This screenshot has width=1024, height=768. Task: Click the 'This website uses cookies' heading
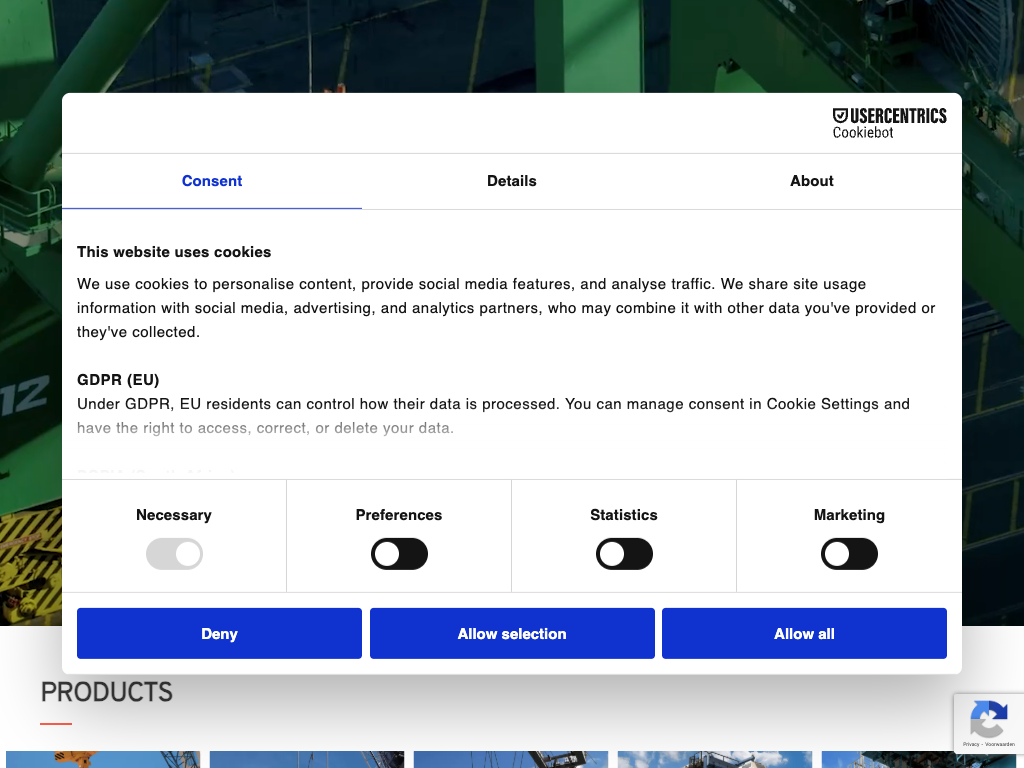coord(174,252)
